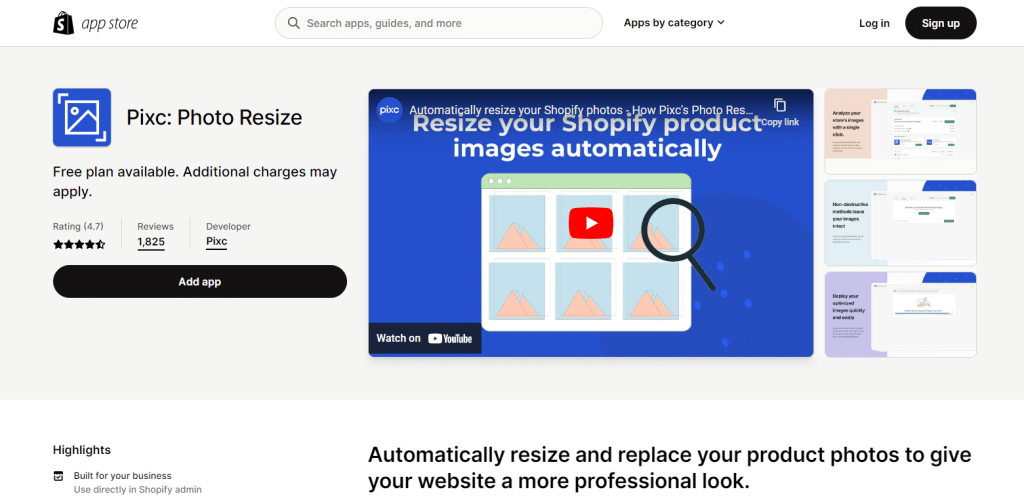Expand the Apps by category dropdown
Viewport: 1024px width, 496px height.
point(674,23)
